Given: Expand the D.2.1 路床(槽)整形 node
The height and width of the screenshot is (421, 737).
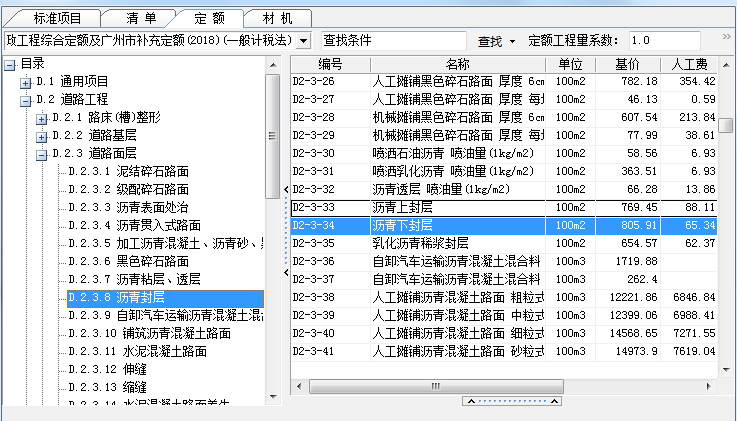Looking at the screenshot, I should coord(41,119).
